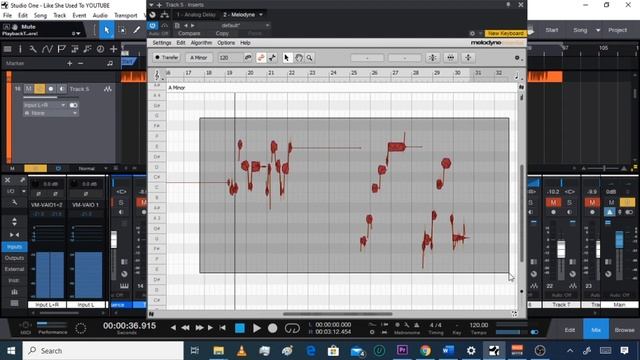Select Melodyne's hand scroll tool
The height and width of the screenshot is (360, 640).
point(299,58)
